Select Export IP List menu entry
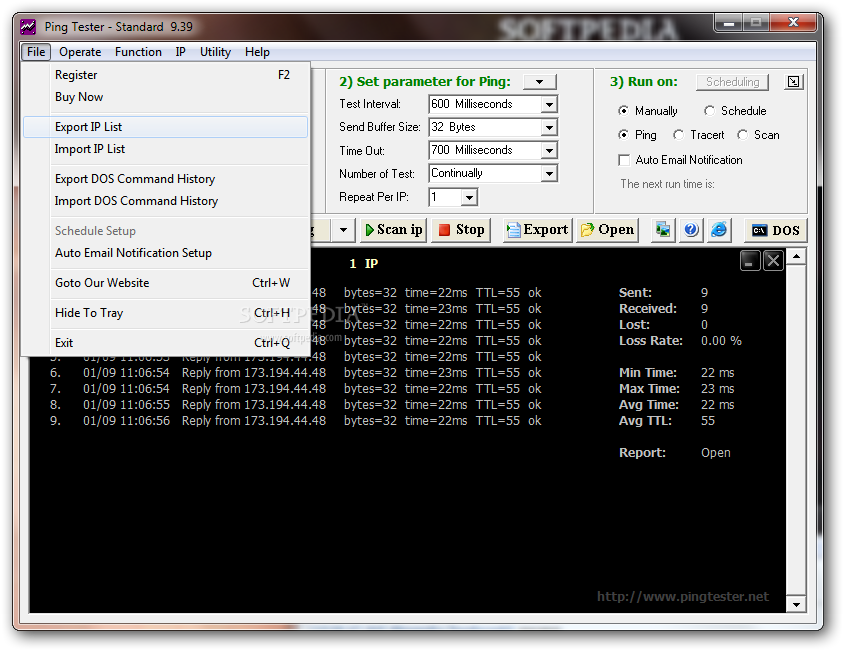The height and width of the screenshot is (651, 844). point(166,127)
